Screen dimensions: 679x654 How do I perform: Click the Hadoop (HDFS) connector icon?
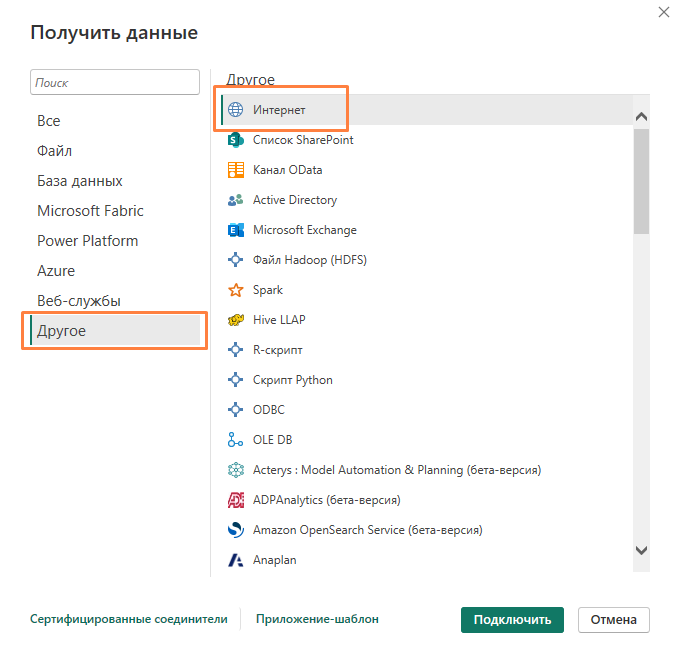tap(236, 260)
